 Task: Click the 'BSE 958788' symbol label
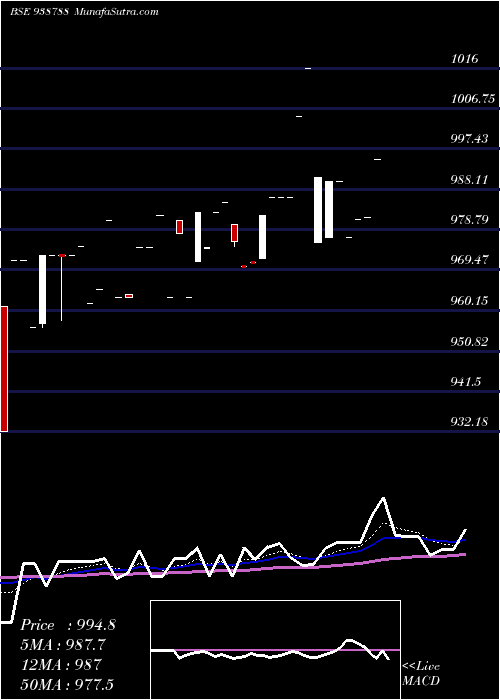[39, 11]
